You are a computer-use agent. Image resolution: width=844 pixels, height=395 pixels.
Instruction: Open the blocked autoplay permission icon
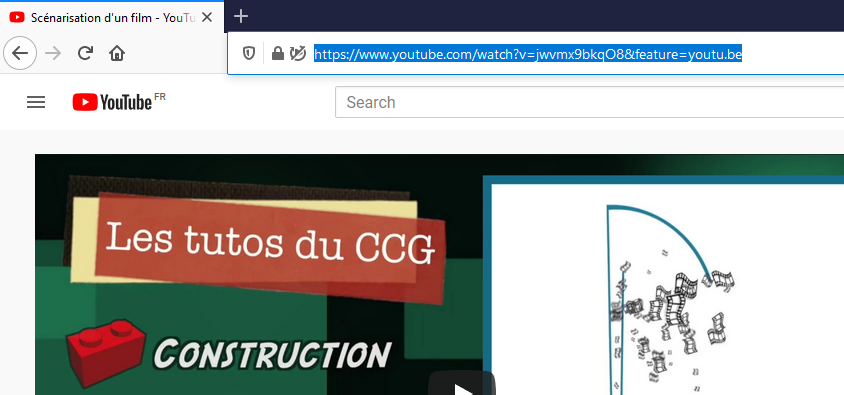298,53
